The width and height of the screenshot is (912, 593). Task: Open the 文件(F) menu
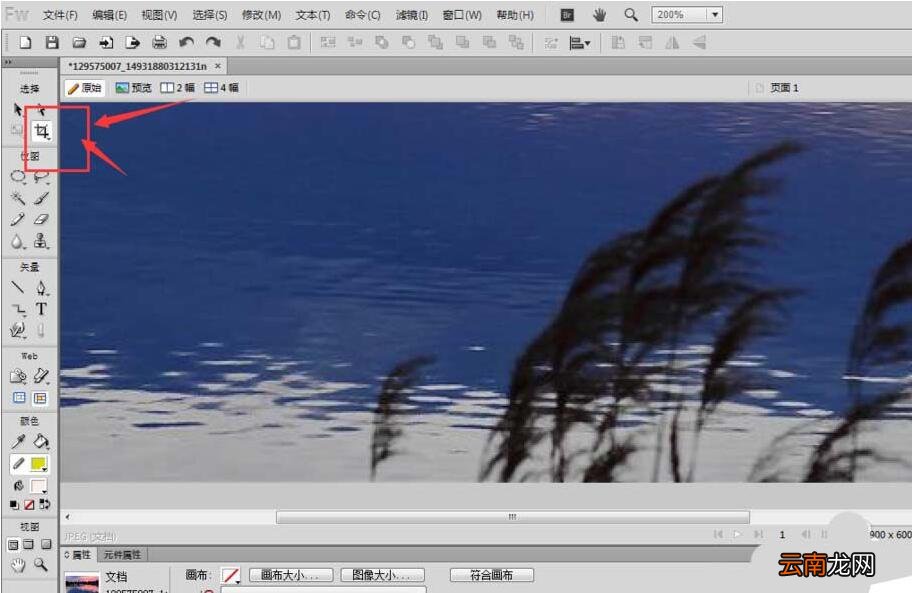click(60, 15)
